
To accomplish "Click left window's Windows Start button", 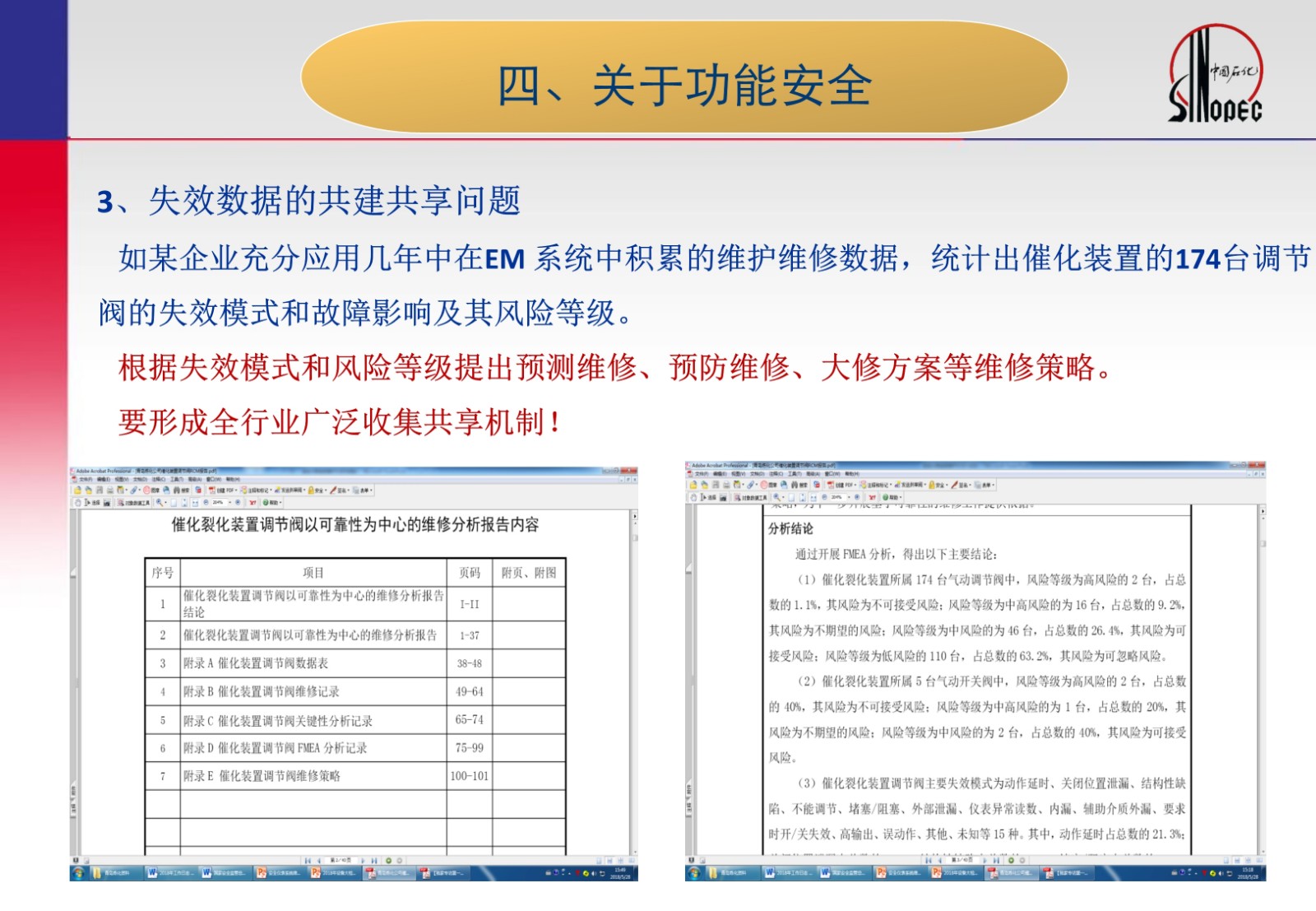I will click(77, 872).
